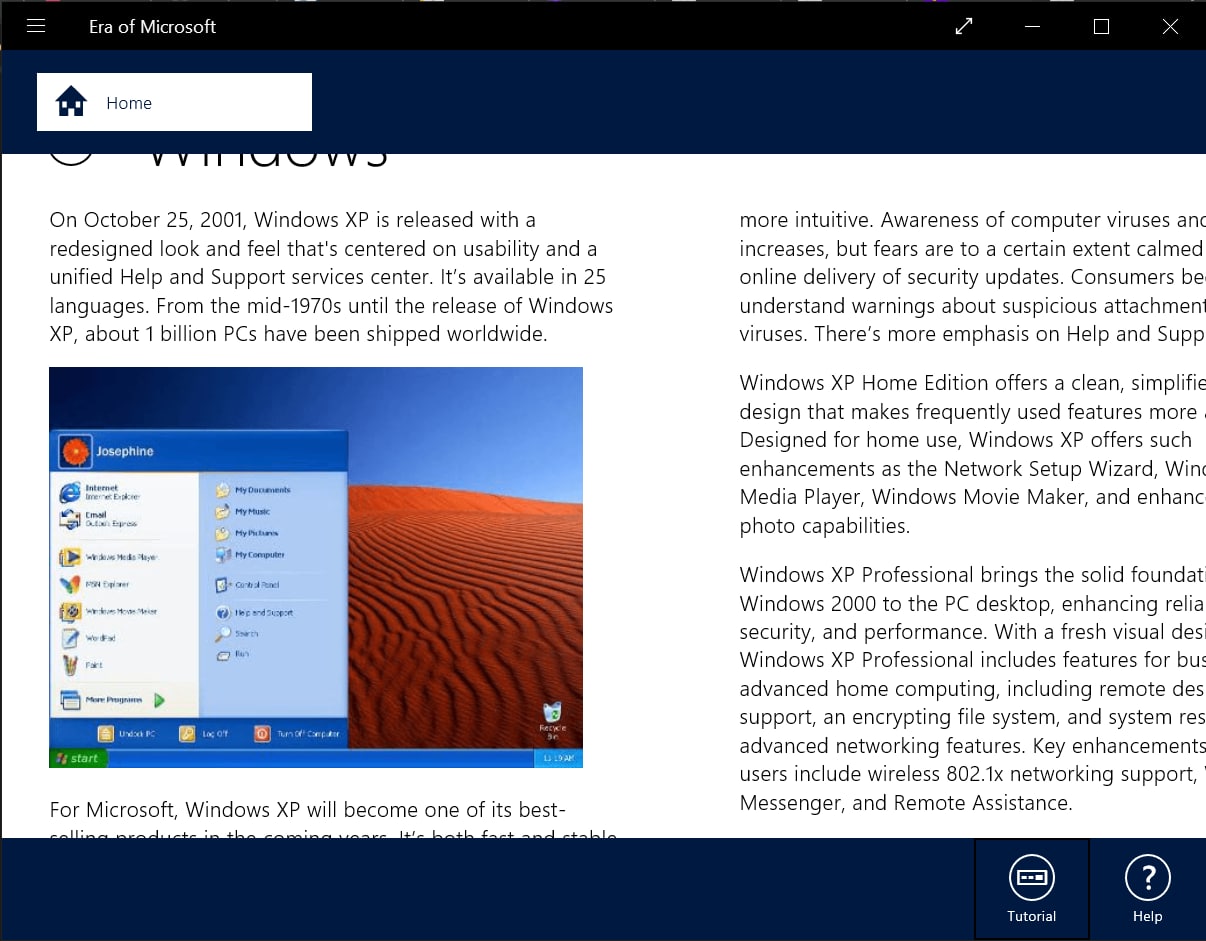The height and width of the screenshot is (941, 1206).
Task: Open Help with question mark icon
Action: click(1148, 889)
